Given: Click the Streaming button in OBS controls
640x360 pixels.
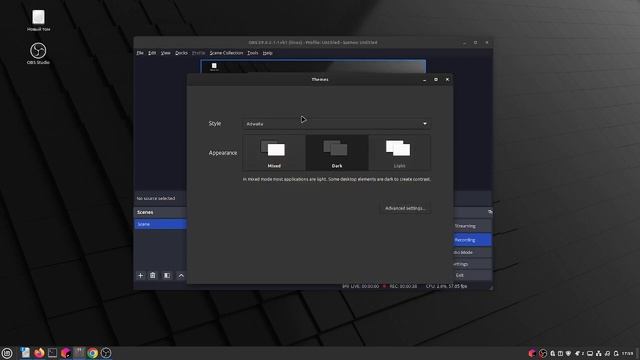Looking at the screenshot, I should pos(472,226).
